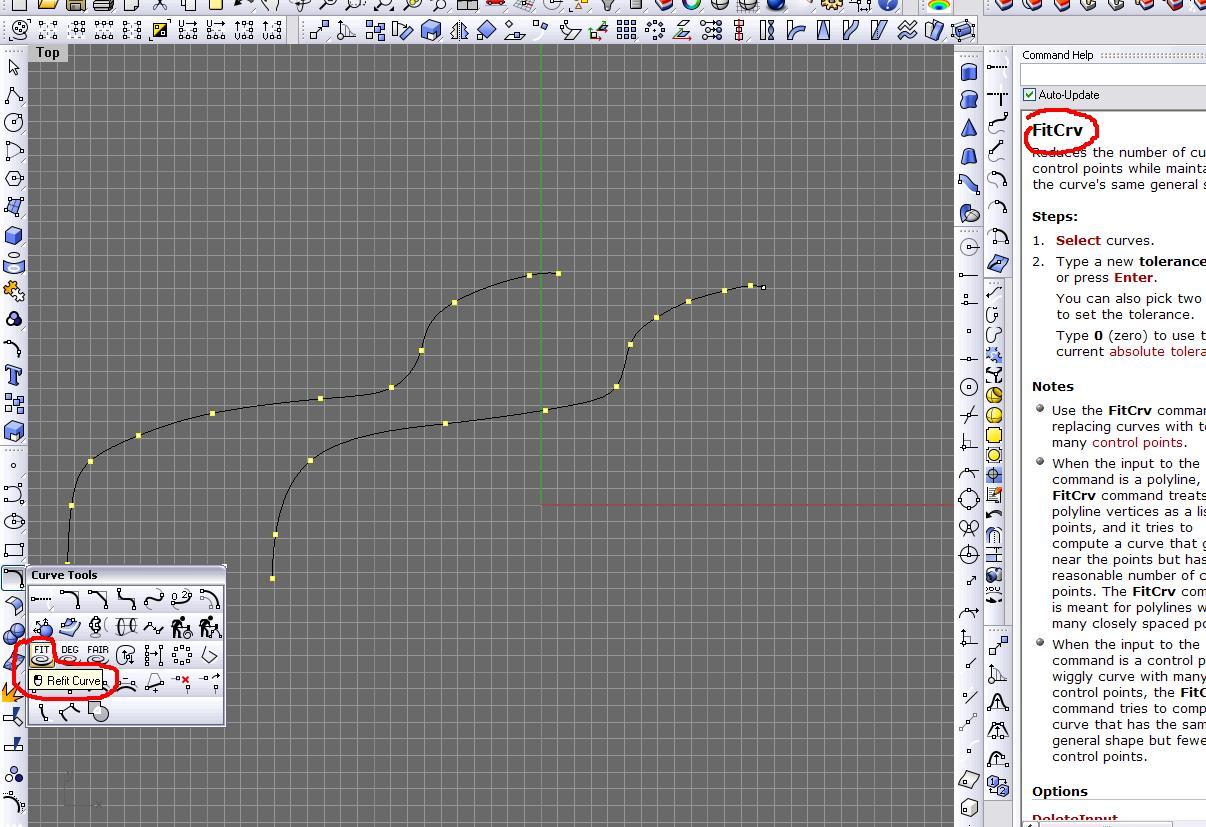Image resolution: width=1206 pixels, height=827 pixels.
Task: Select the pointer arrow tool in left toolbar
Action: click(x=14, y=67)
